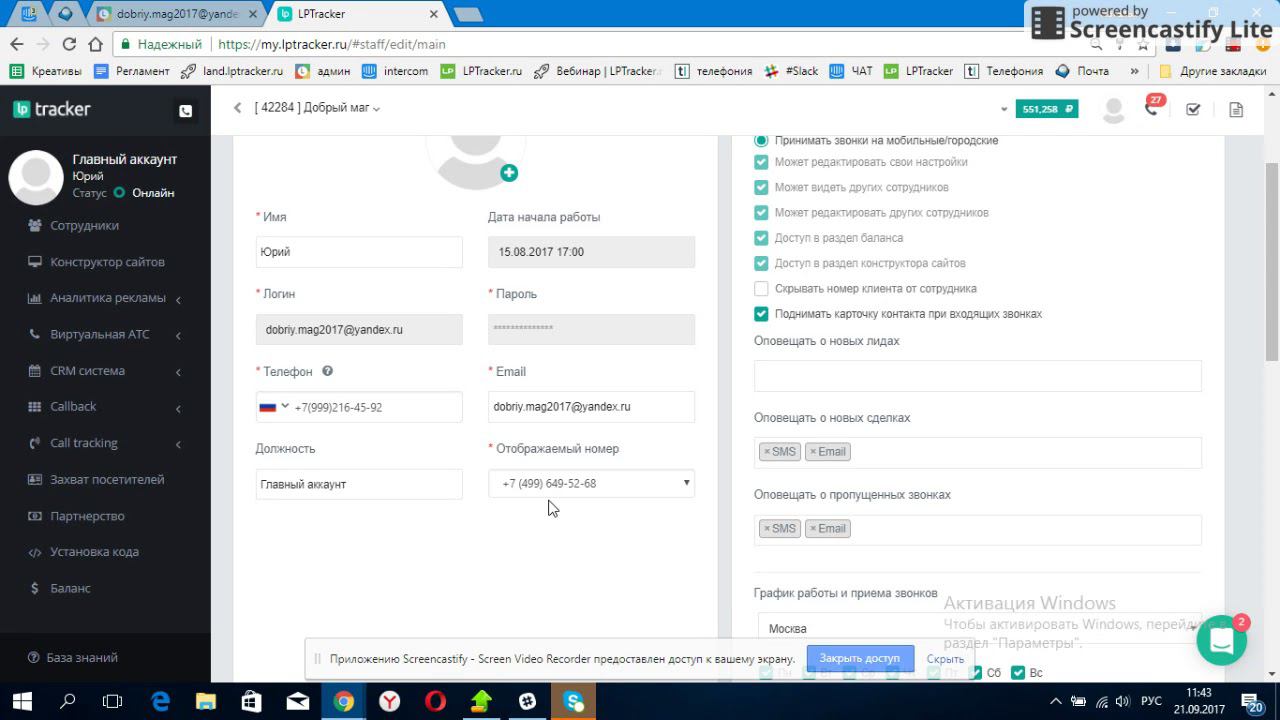Viewport: 1280px width, 720px height.
Task: Click the Email field dobriy.mag2017@yandex.ru
Action: tap(591, 407)
